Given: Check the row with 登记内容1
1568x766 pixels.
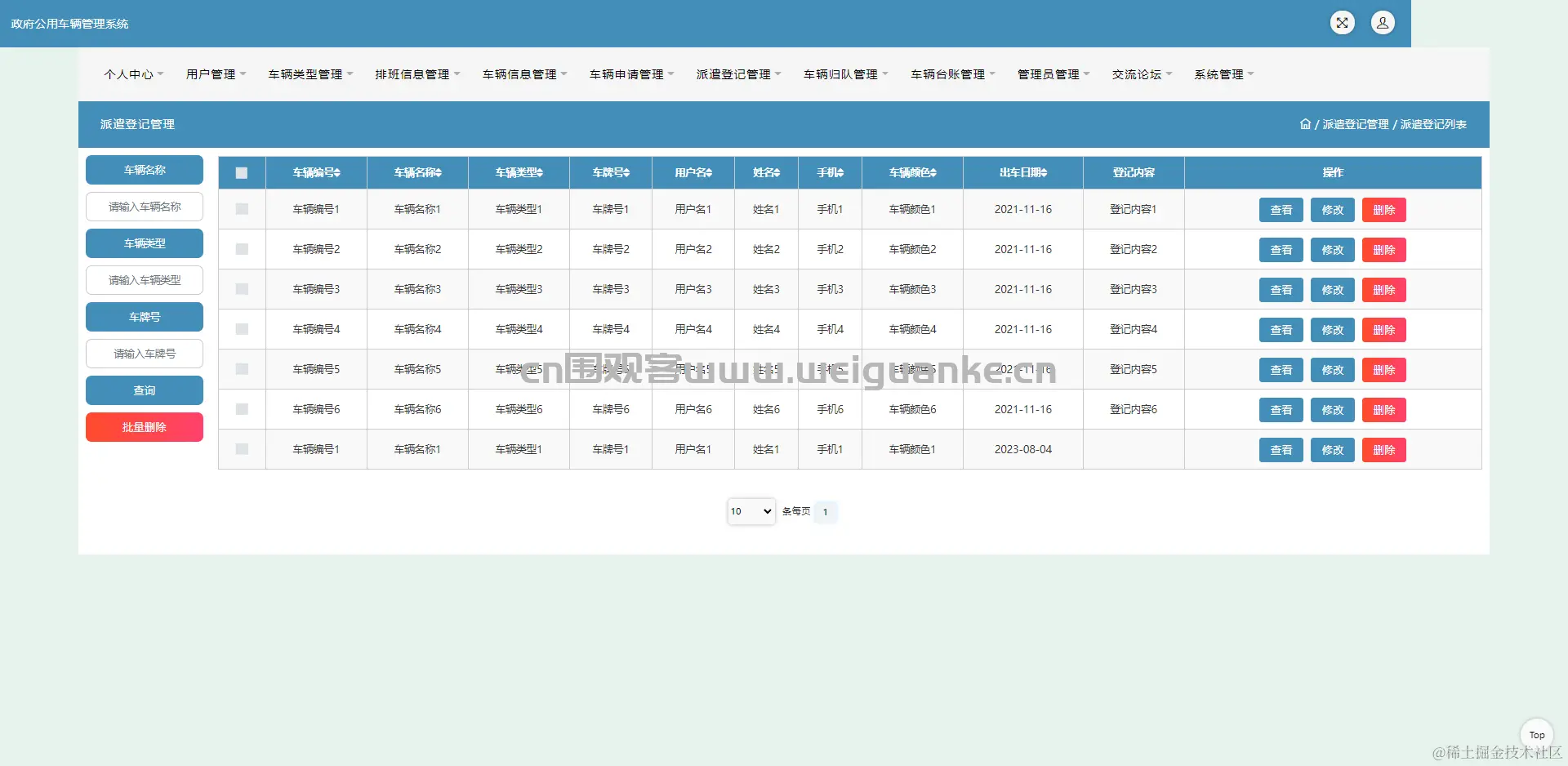Looking at the screenshot, I should point(242,209).
